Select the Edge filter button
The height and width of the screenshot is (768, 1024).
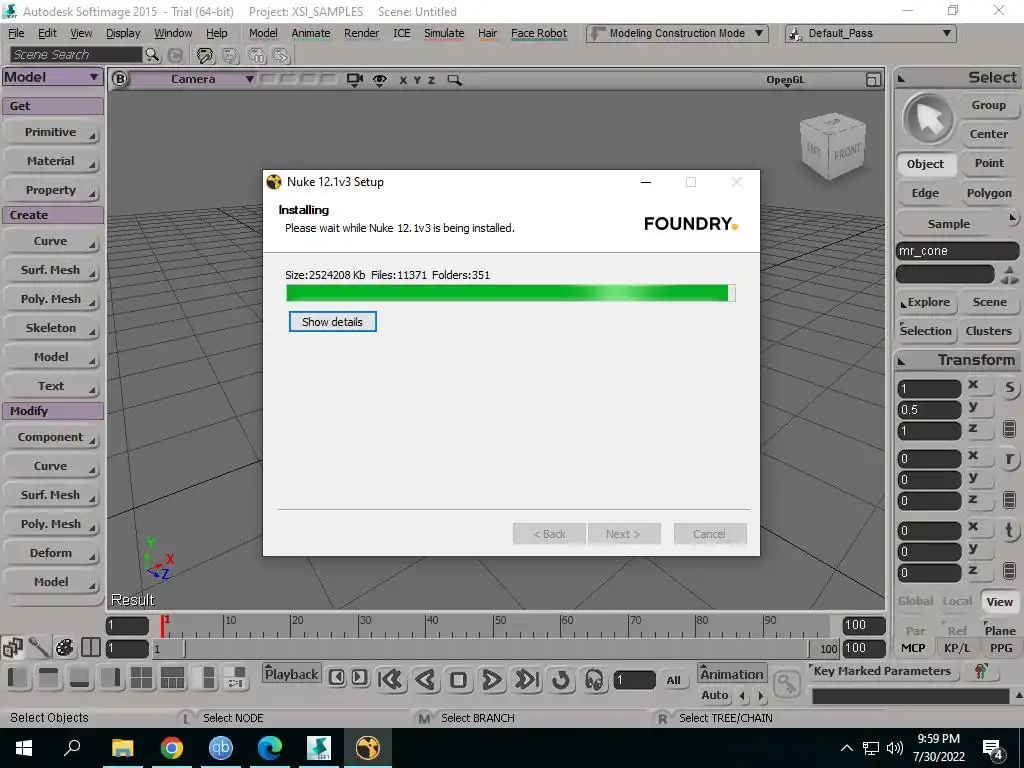pos(925,193)
